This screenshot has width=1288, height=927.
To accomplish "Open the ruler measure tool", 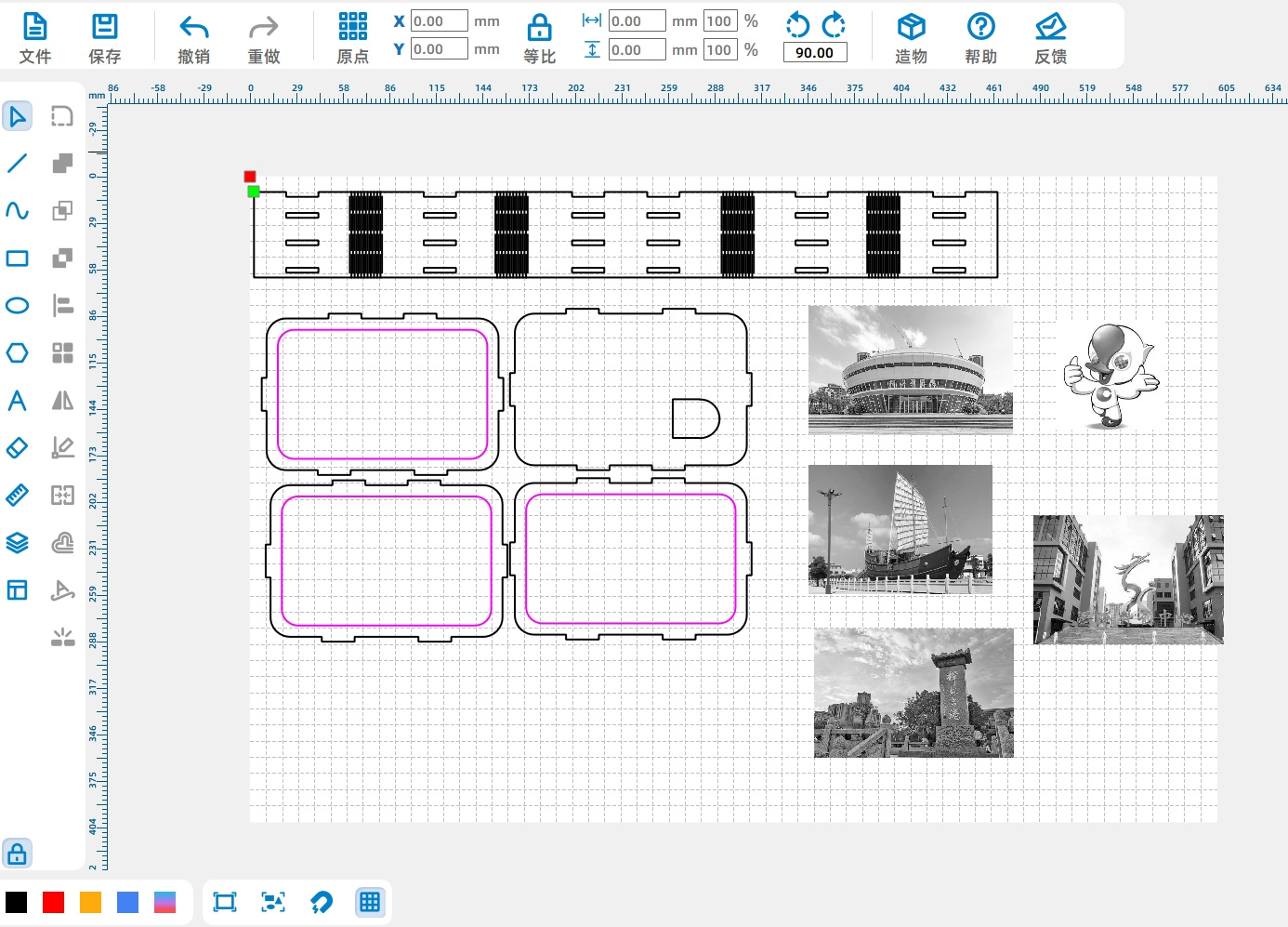I will [17, 496].
